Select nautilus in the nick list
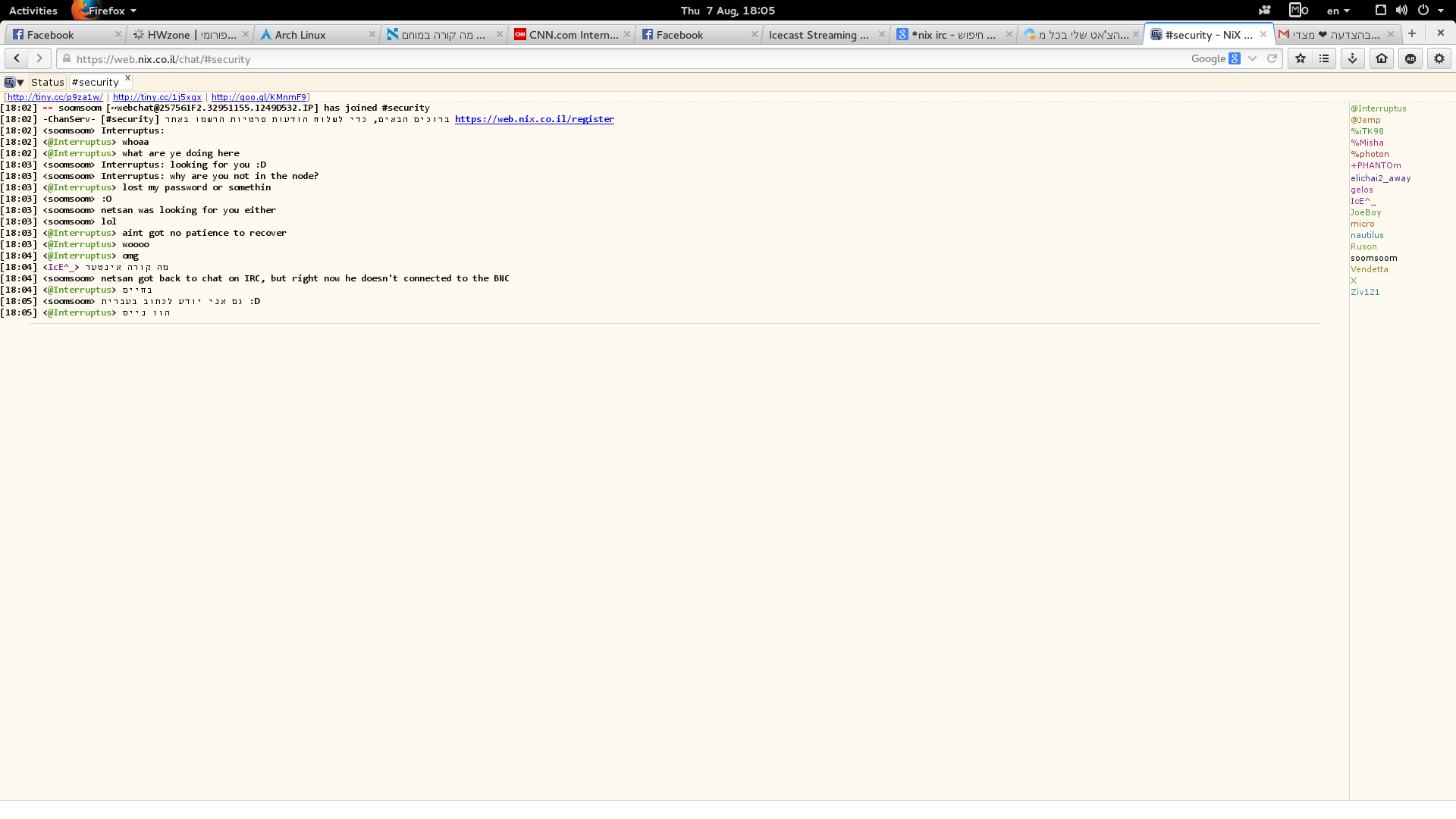This screenshot has width=1456, height=819. [x=1367, y=235]
